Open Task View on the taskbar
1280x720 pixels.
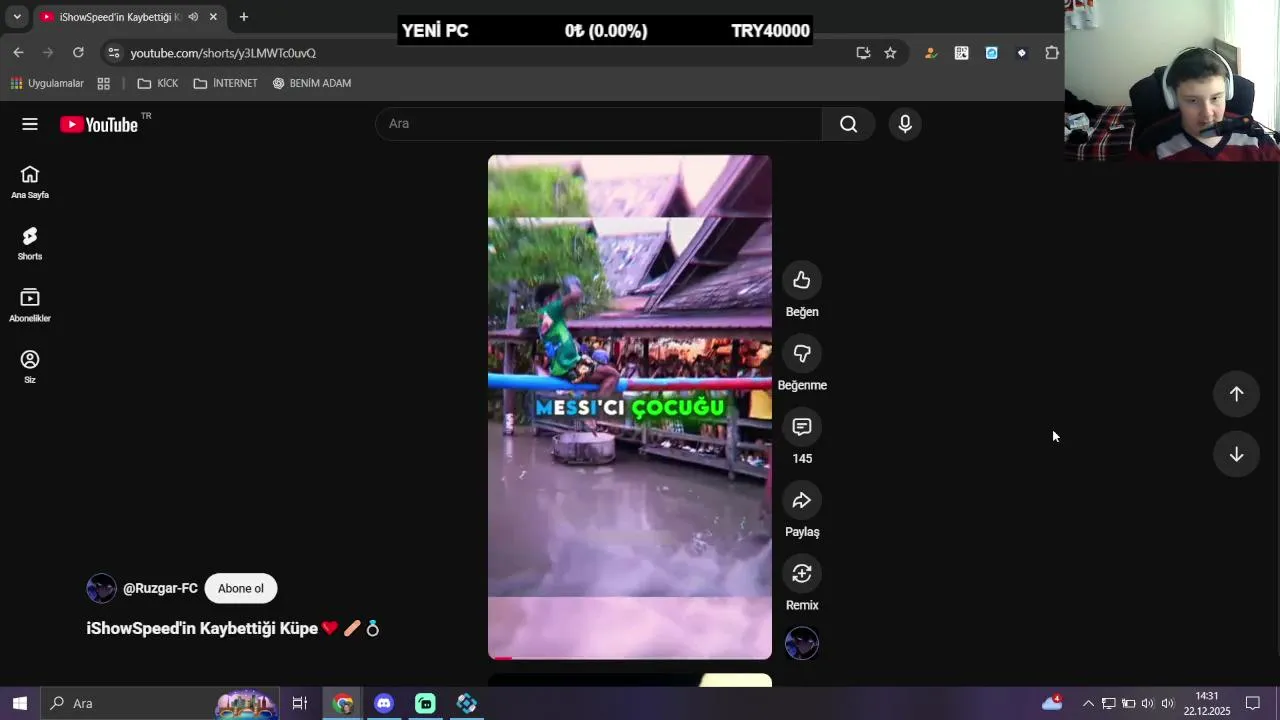click(299, 703)
